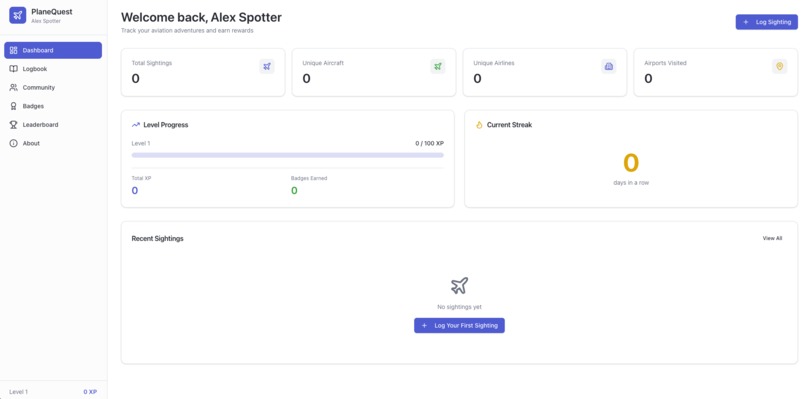Open the Dashboard sidebar item

(53, 50)
